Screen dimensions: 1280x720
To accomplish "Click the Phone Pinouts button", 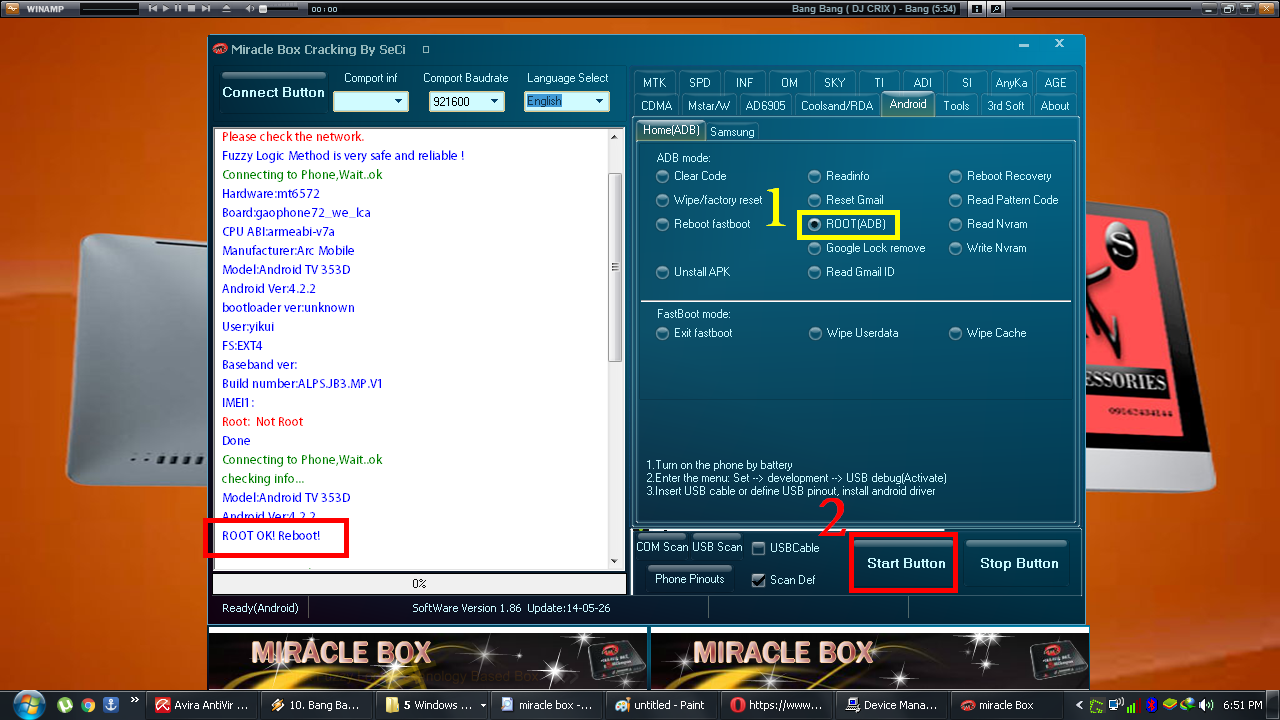I will point(690,577).
